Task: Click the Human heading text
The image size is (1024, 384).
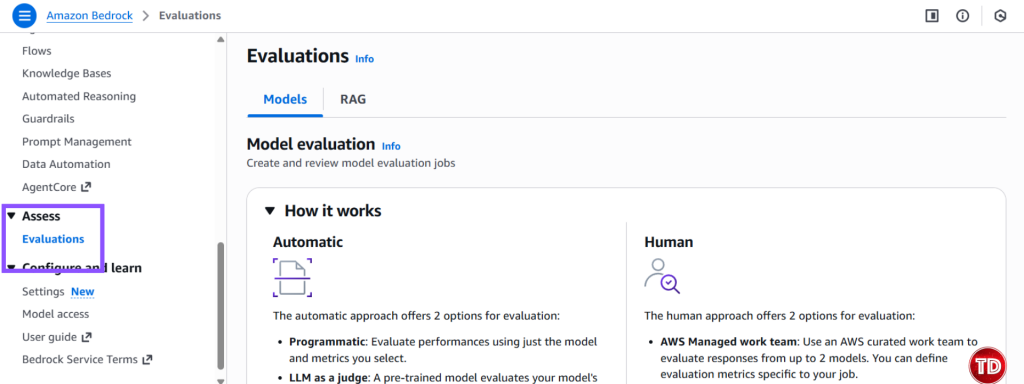Action: coord(669,242)
